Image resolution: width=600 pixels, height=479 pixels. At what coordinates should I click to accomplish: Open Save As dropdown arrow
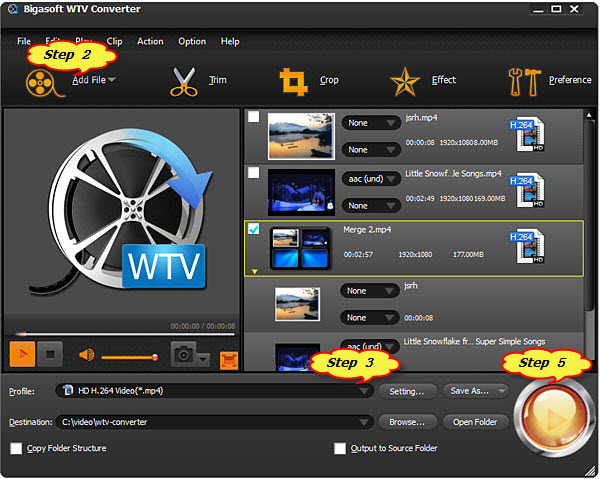click(502, 391)
